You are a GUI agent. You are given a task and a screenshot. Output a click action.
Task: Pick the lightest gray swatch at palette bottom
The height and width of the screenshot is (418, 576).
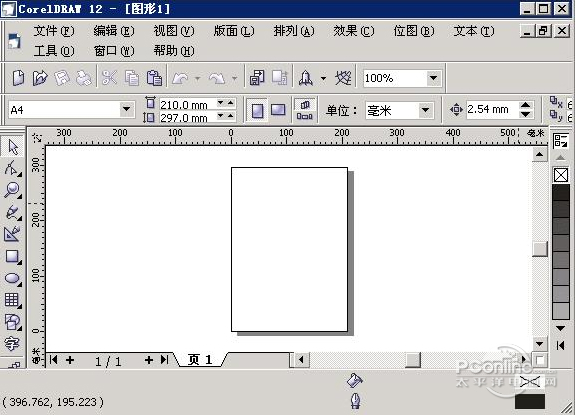pos(561,311)
